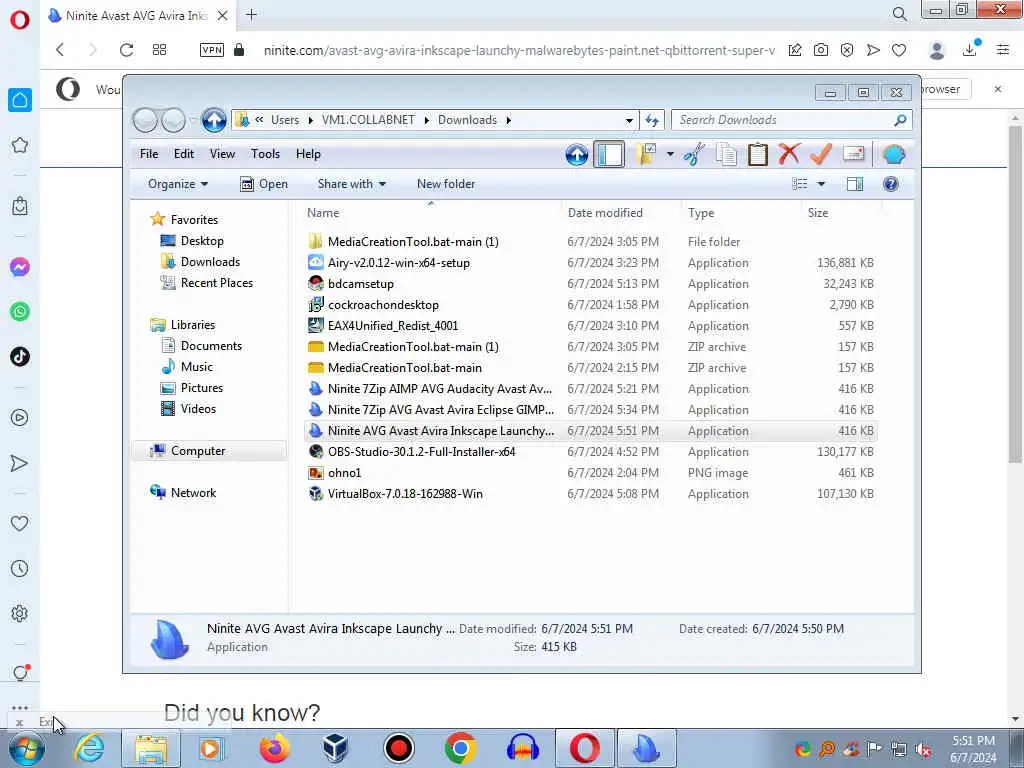Open Opera sidebar home icon

pos(20,100)
